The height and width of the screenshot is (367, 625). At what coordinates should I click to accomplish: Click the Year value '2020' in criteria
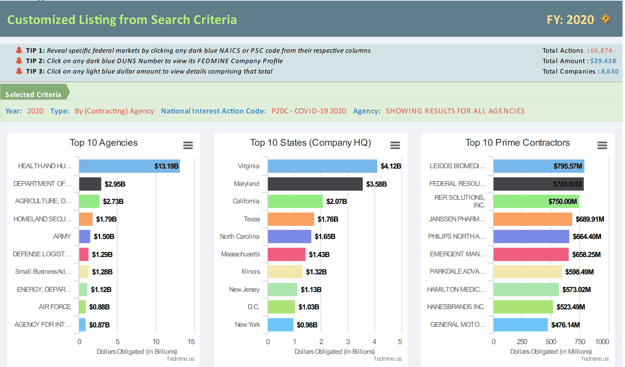pyautogui.click(x=35, y=111)
